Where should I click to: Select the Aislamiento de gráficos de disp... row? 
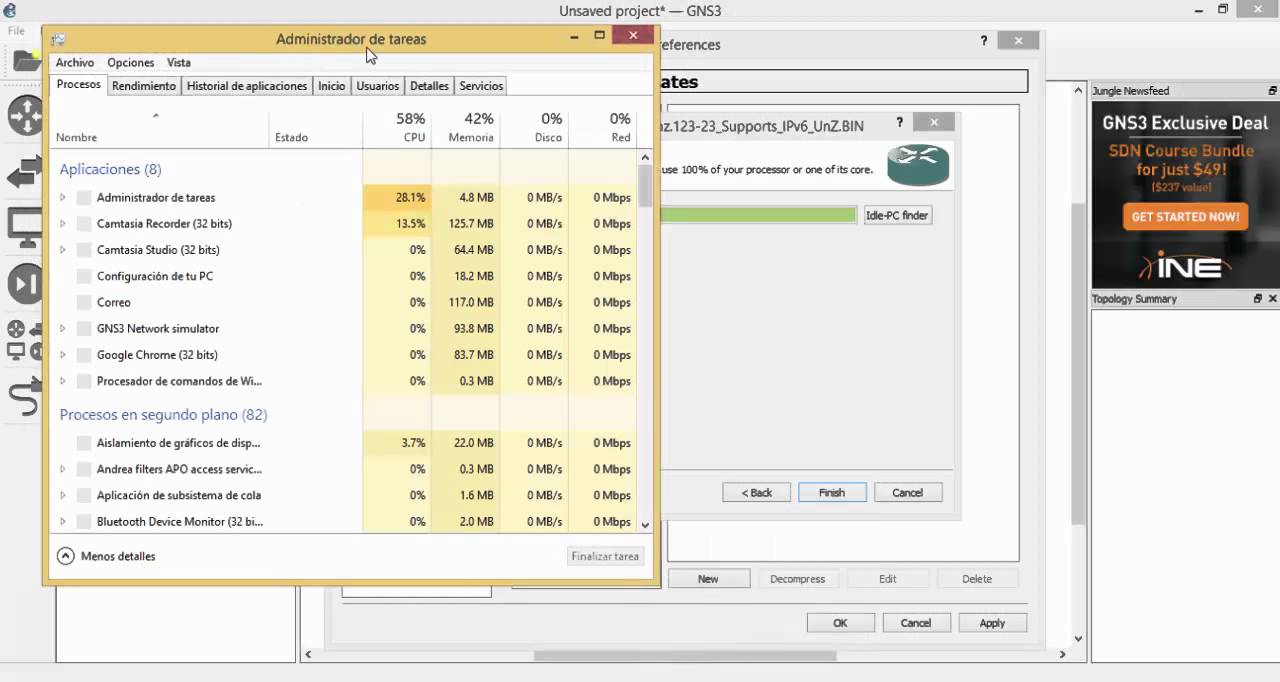click(343, 443)
